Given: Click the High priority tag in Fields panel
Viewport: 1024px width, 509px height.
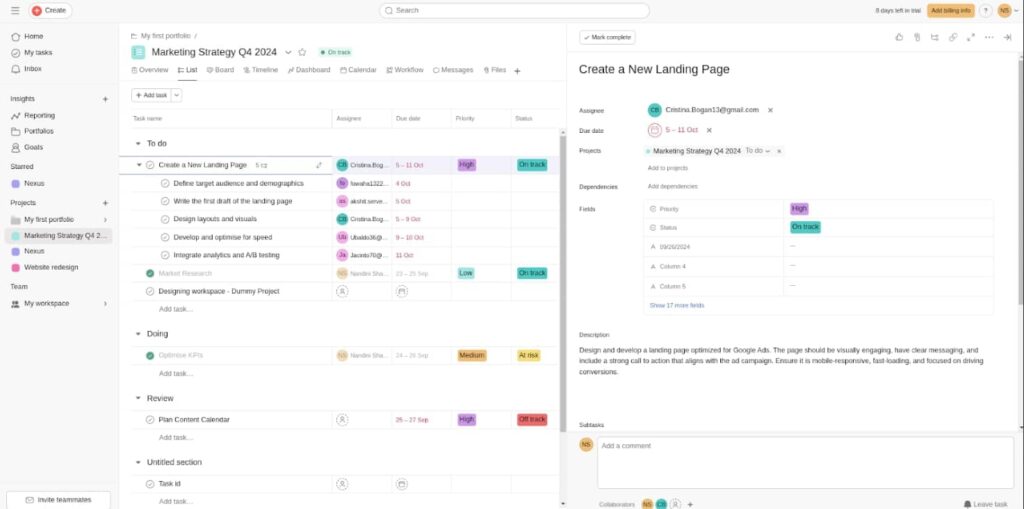Looking at the screenshot, I should point(799,208).
